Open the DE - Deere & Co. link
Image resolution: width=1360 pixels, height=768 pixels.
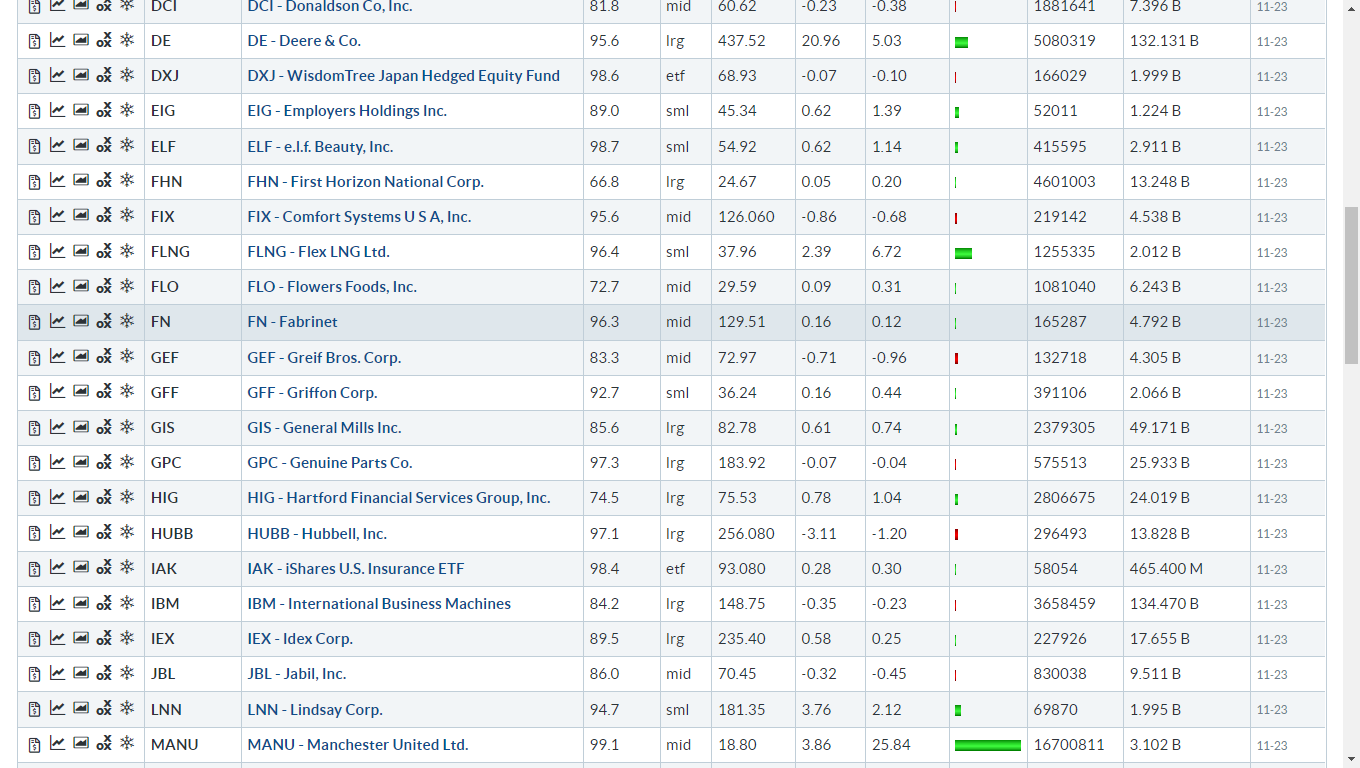click(x=304, y=41)
